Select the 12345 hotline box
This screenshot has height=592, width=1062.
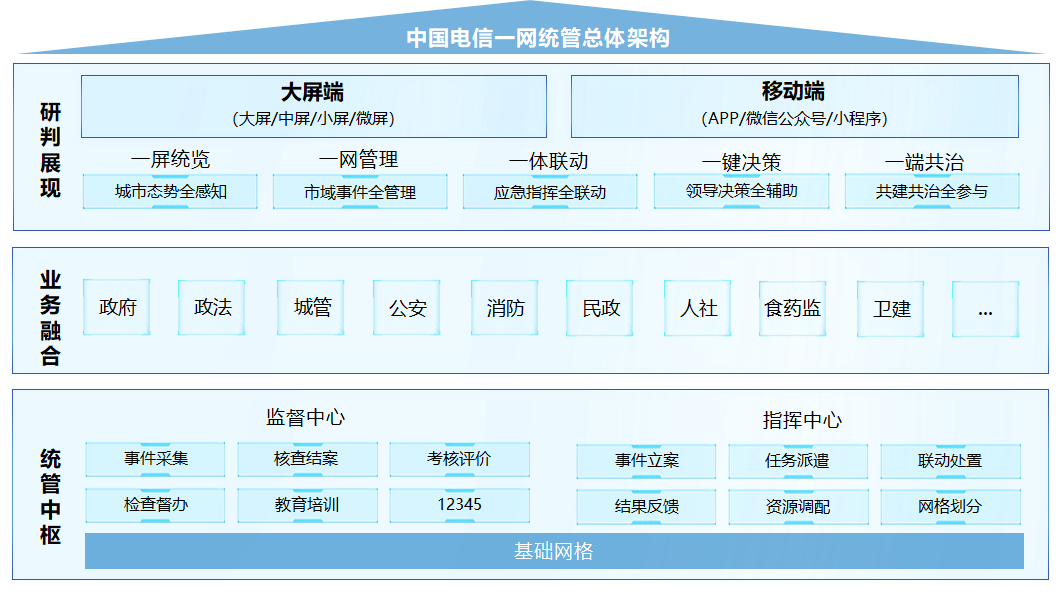[x=459, y=505]
